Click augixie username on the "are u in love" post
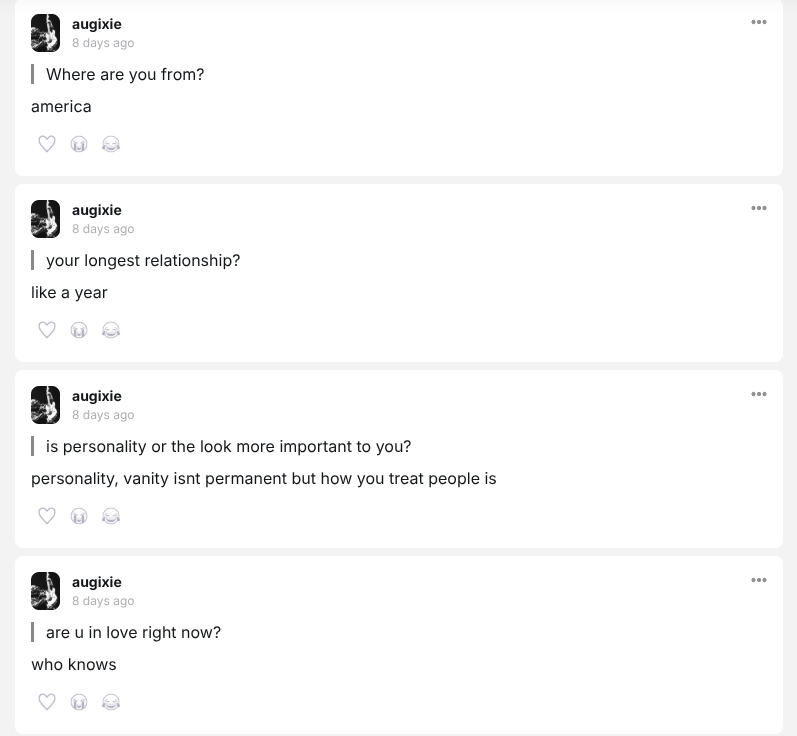 pyautogui.click(x=97, y=582)
